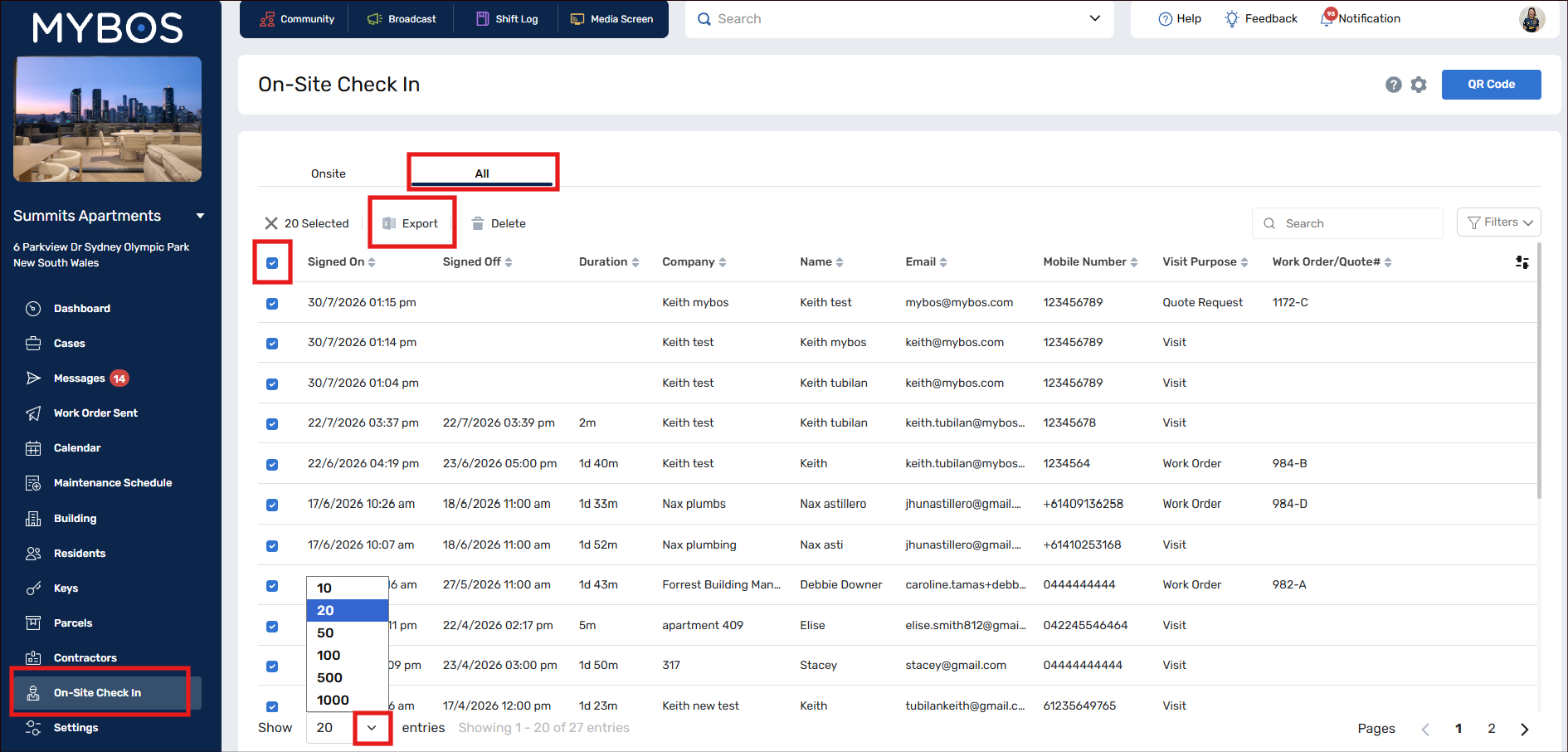
Task: Click the building photo thumbnail
Action: coord(108,119)
